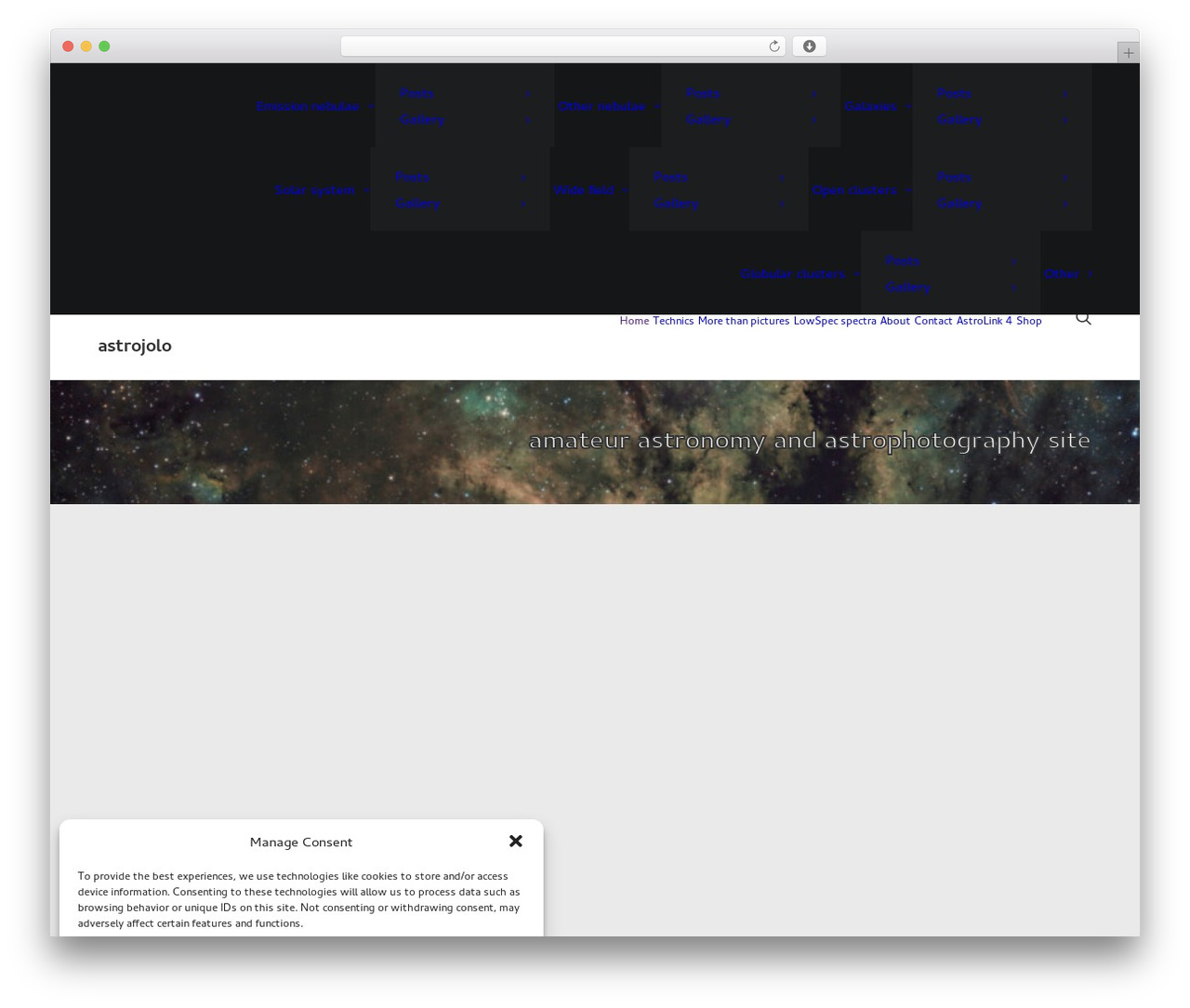Open Posts under Other nebulae
This screenshot has width=1190, height=1008.
tap(704, 93)
